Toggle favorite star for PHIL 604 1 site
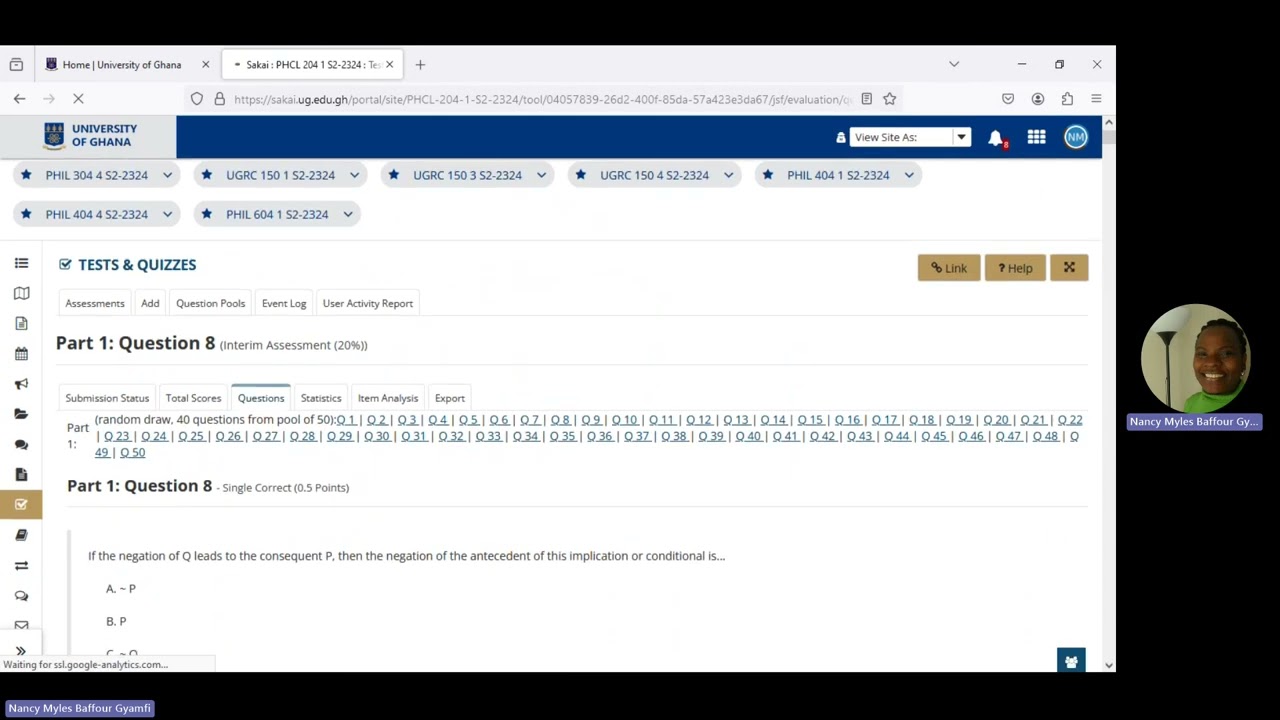1280x720 pixels. tap(207, 214)
